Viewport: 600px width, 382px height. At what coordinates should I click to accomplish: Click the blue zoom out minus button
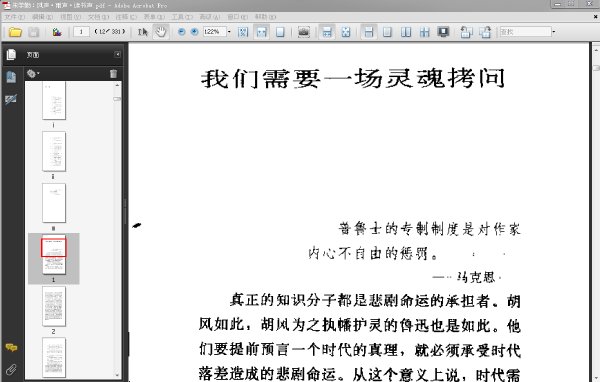coord(182,32)
